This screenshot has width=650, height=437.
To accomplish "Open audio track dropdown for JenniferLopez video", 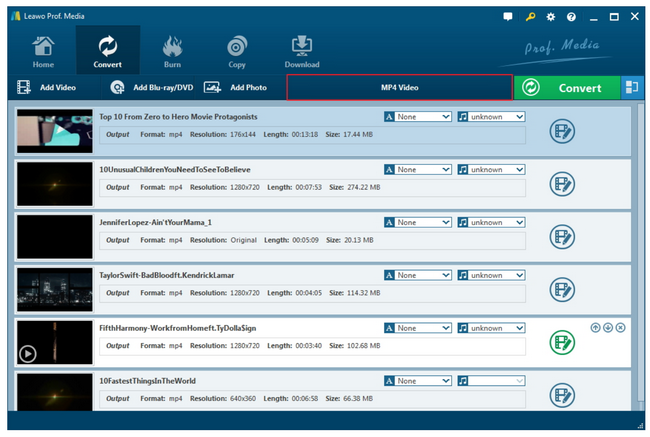I will point(491,222).
